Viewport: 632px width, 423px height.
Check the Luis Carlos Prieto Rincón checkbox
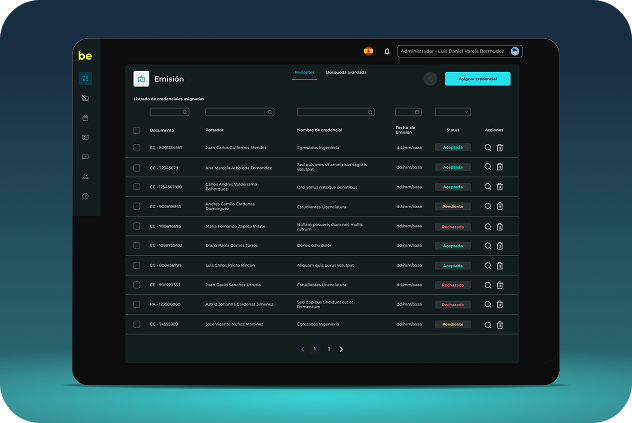click(137, 265)
